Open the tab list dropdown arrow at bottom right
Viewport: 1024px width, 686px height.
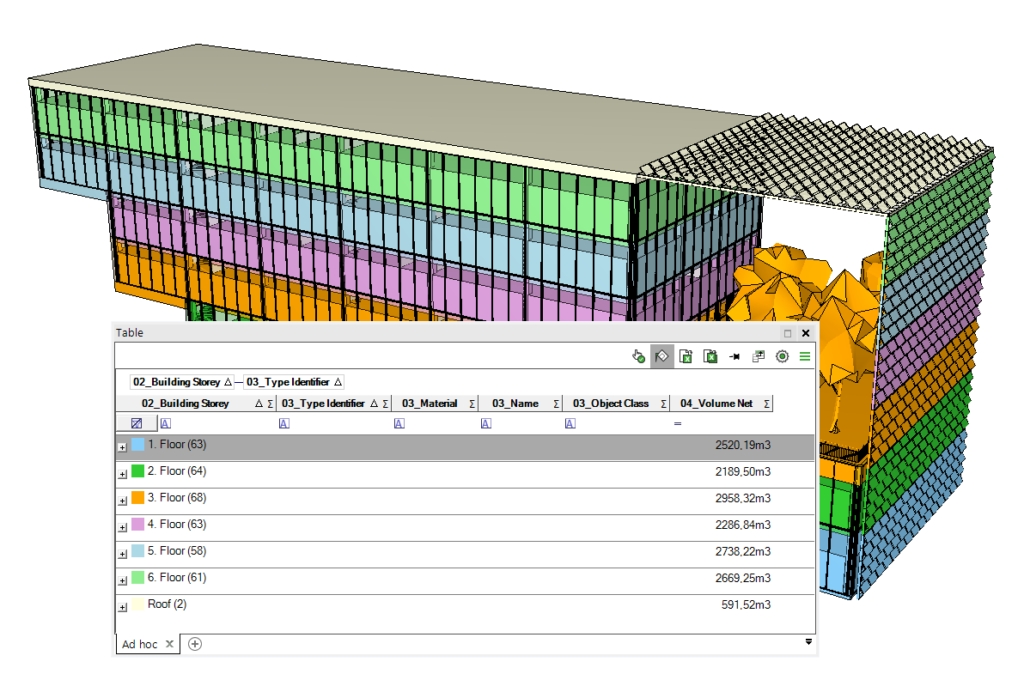pyautogui.click(x=808, y=642)
